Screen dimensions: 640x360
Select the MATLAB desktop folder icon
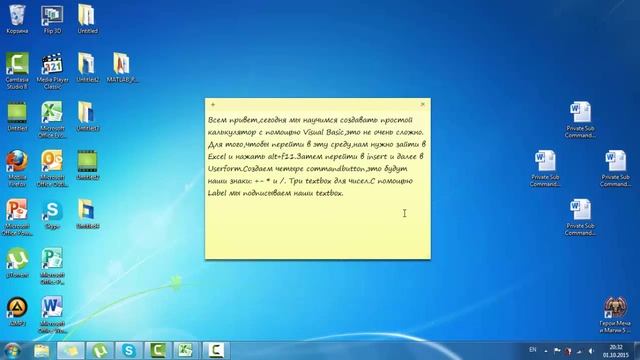pos(122,68)
